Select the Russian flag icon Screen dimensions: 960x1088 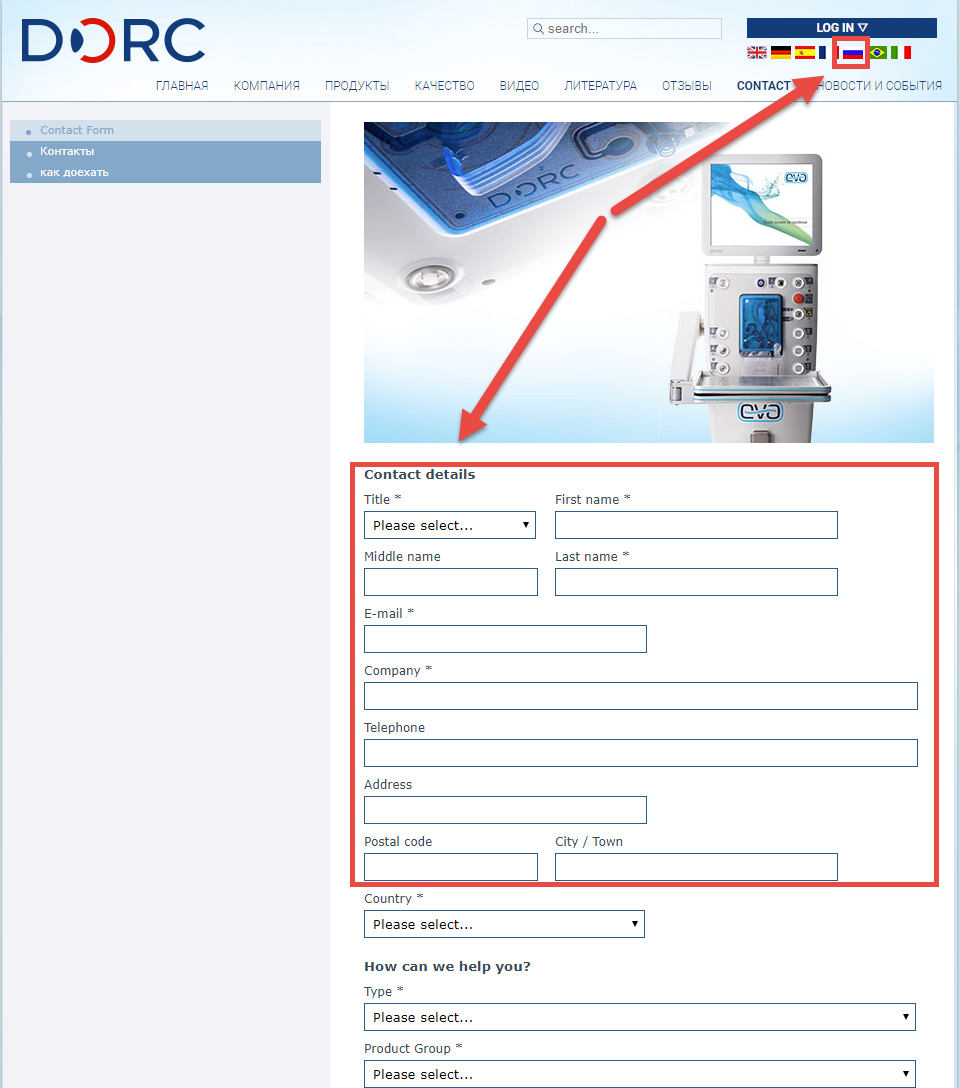coord(852,53)
